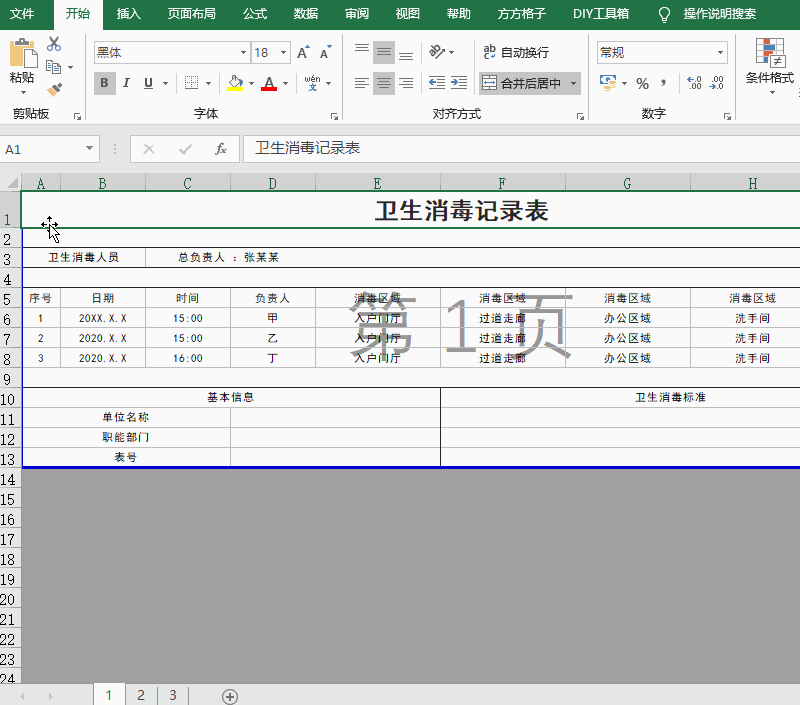This screenshot has height=705, width=800.
Task: Add a new sheet with plus icon
Action: click(x=230, y=696)
